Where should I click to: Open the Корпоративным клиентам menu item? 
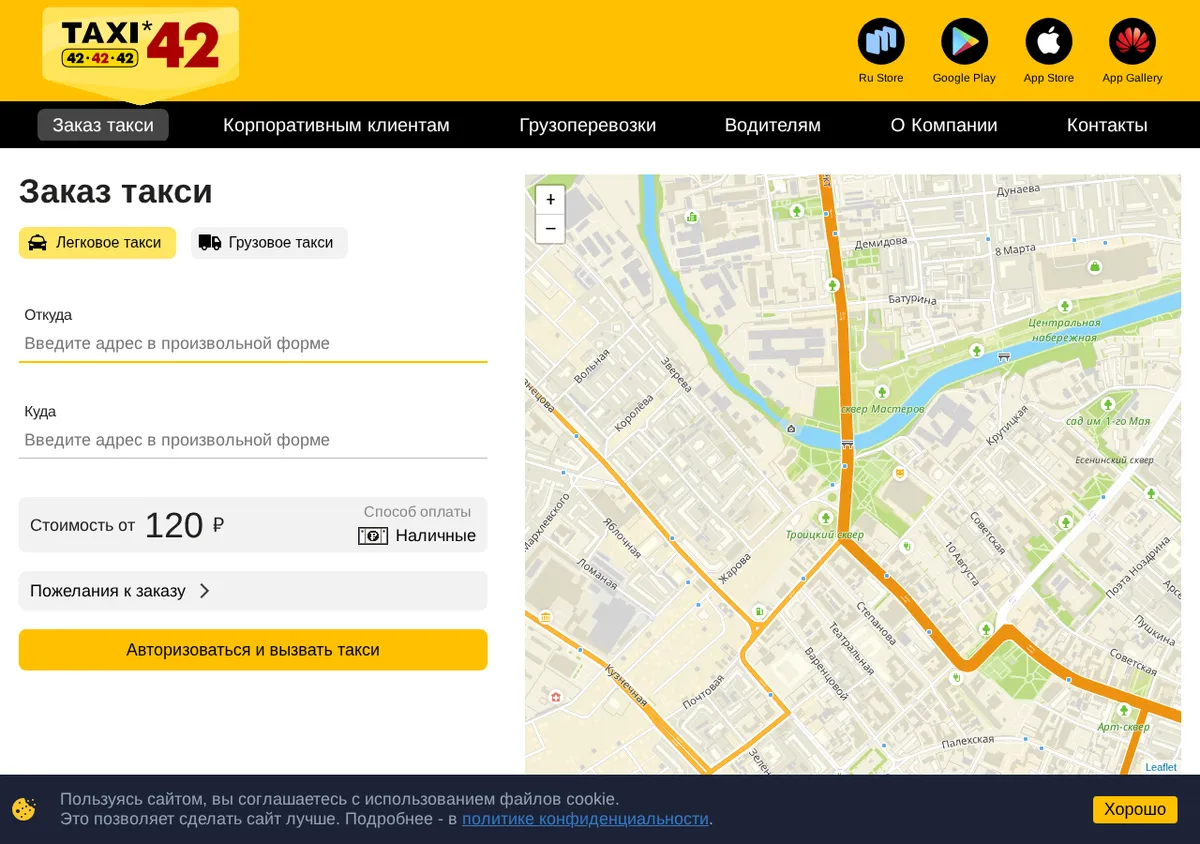pyautogui.click(x=336, y=125)
